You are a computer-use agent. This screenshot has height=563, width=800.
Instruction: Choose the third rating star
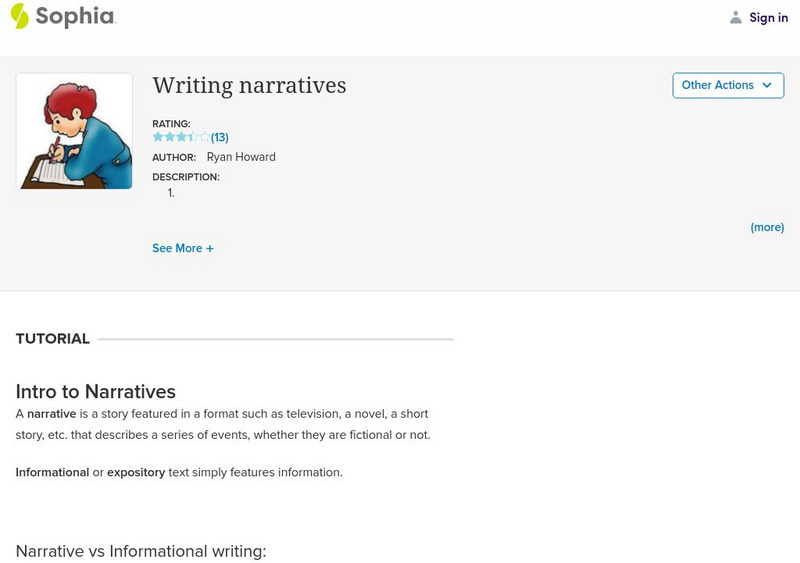(182, 137)
